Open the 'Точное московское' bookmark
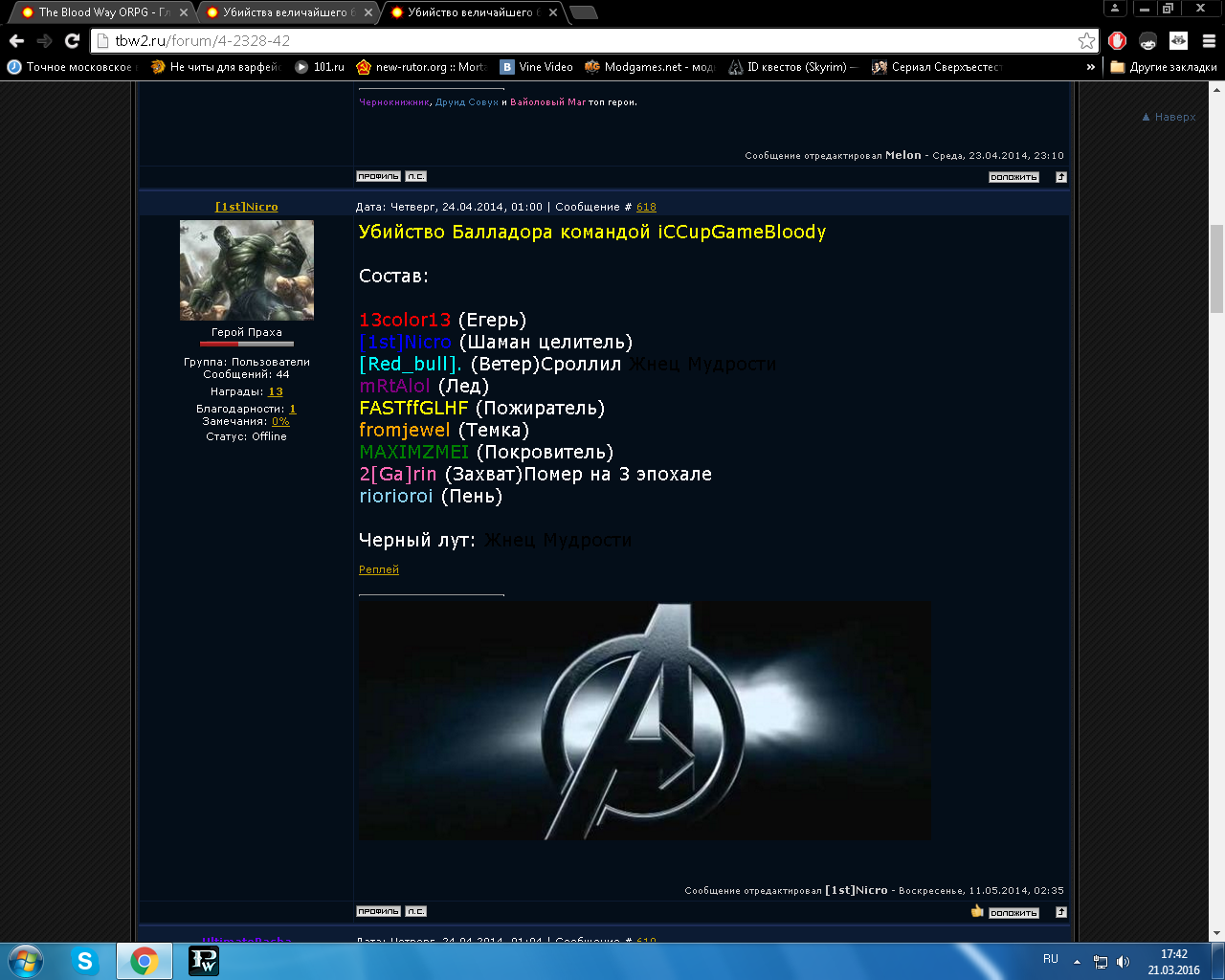 (x=71, y=67)
